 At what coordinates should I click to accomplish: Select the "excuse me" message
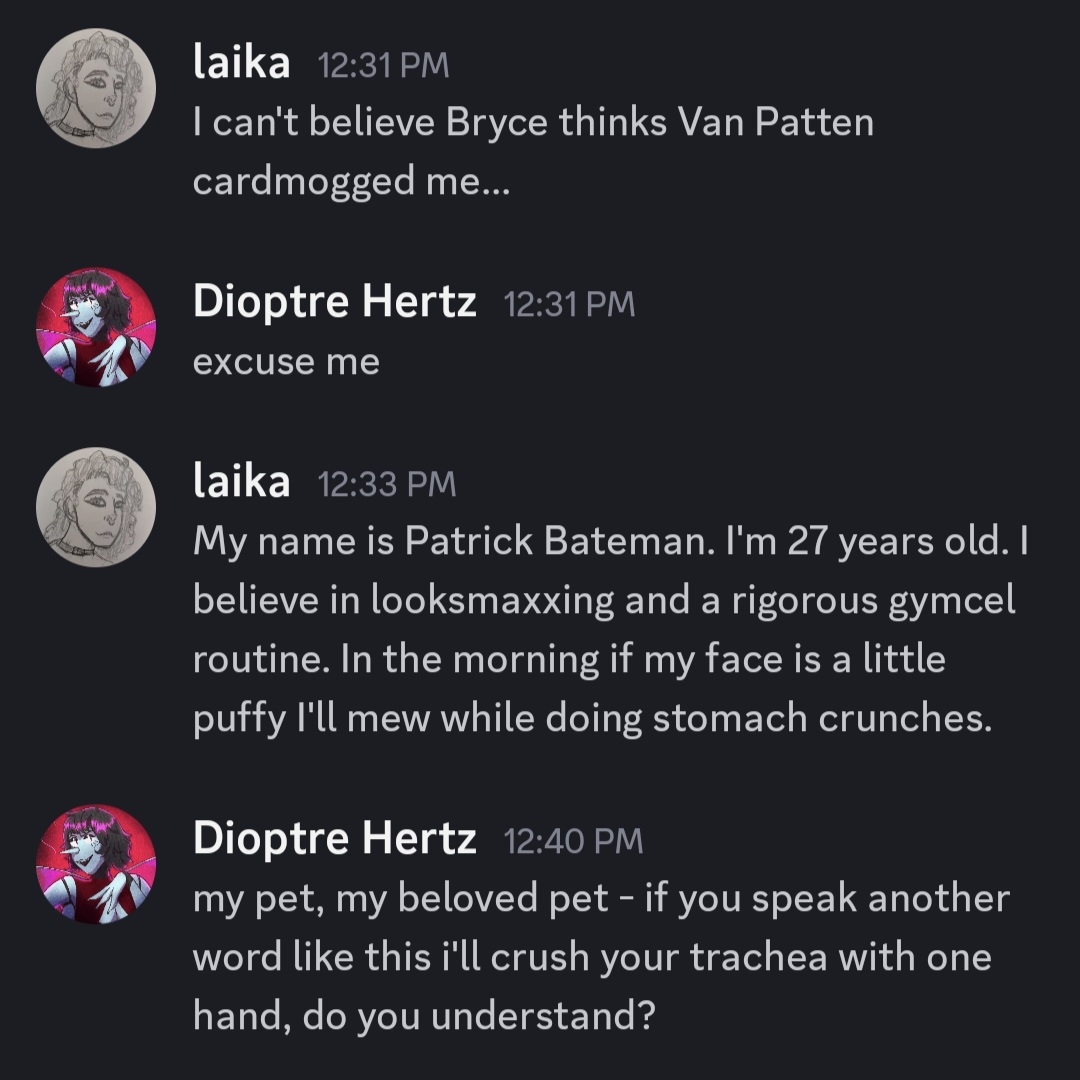point(286,361)
